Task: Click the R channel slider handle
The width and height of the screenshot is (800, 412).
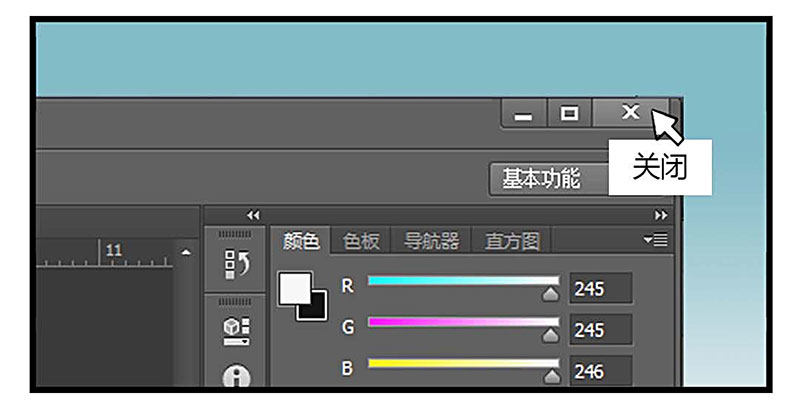Action: (x=550, y=295)
